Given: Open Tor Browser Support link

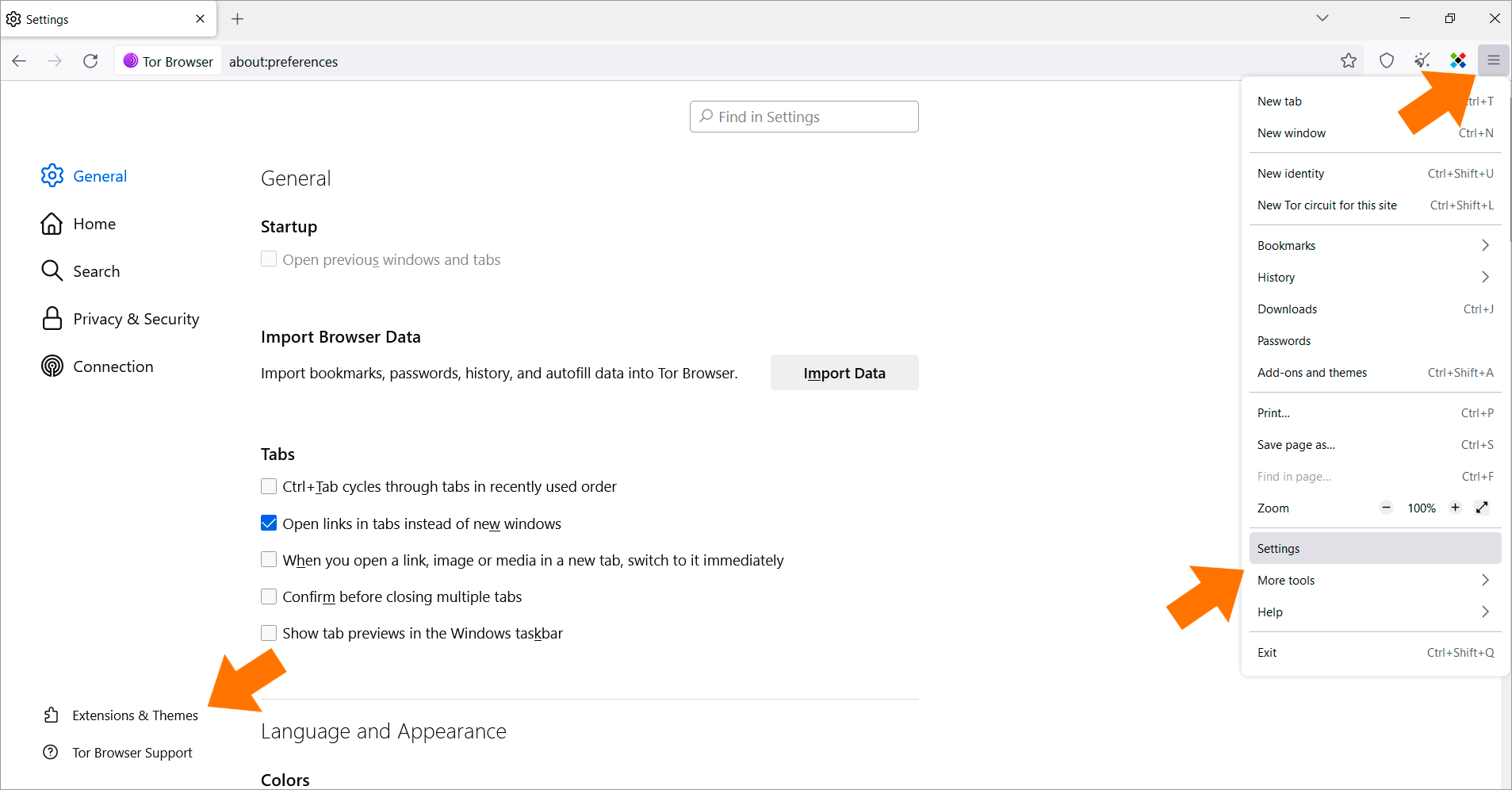Looking at the screenshot, I should 132,753.
